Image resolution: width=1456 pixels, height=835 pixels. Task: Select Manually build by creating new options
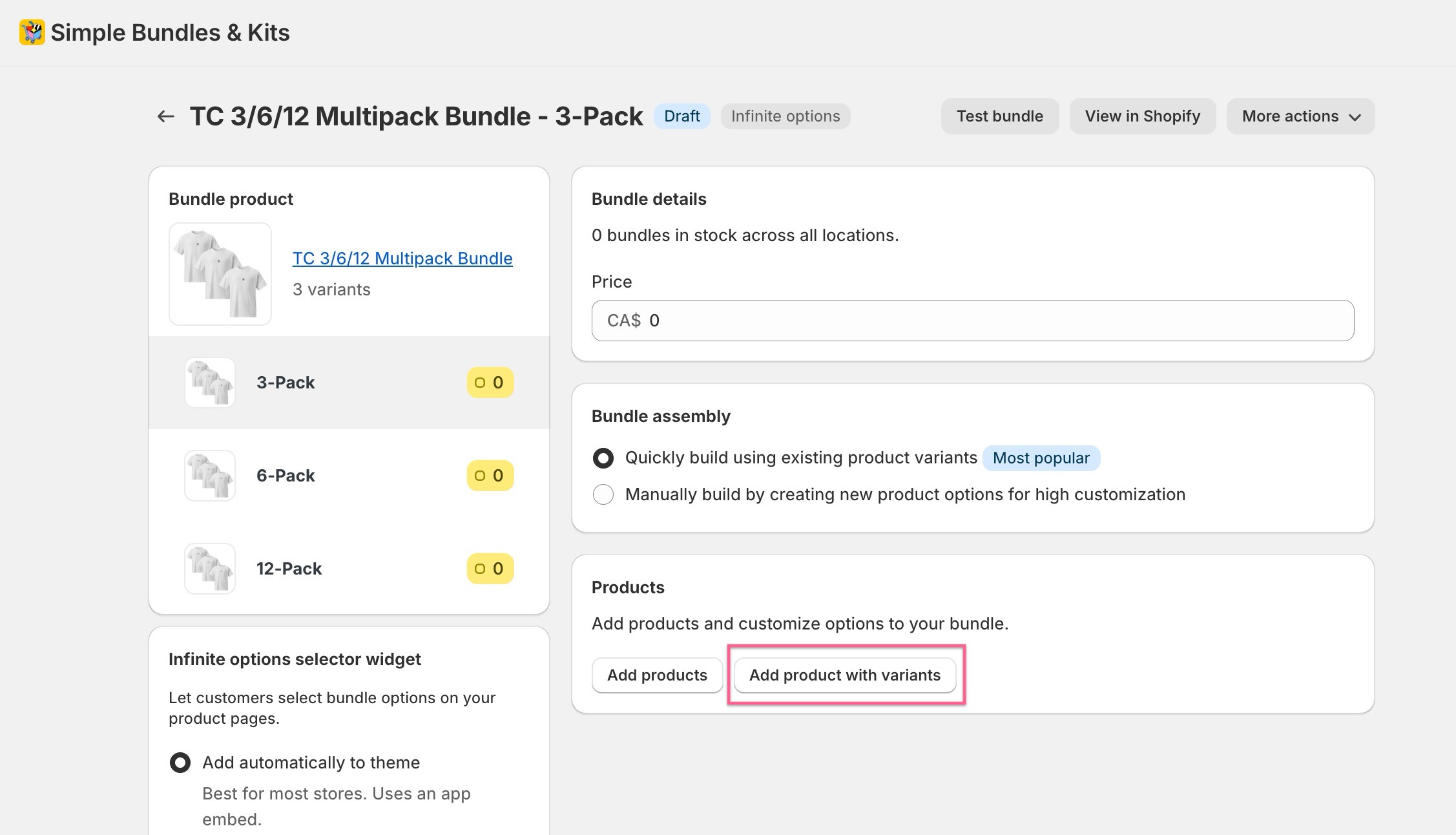pos(603,494)
